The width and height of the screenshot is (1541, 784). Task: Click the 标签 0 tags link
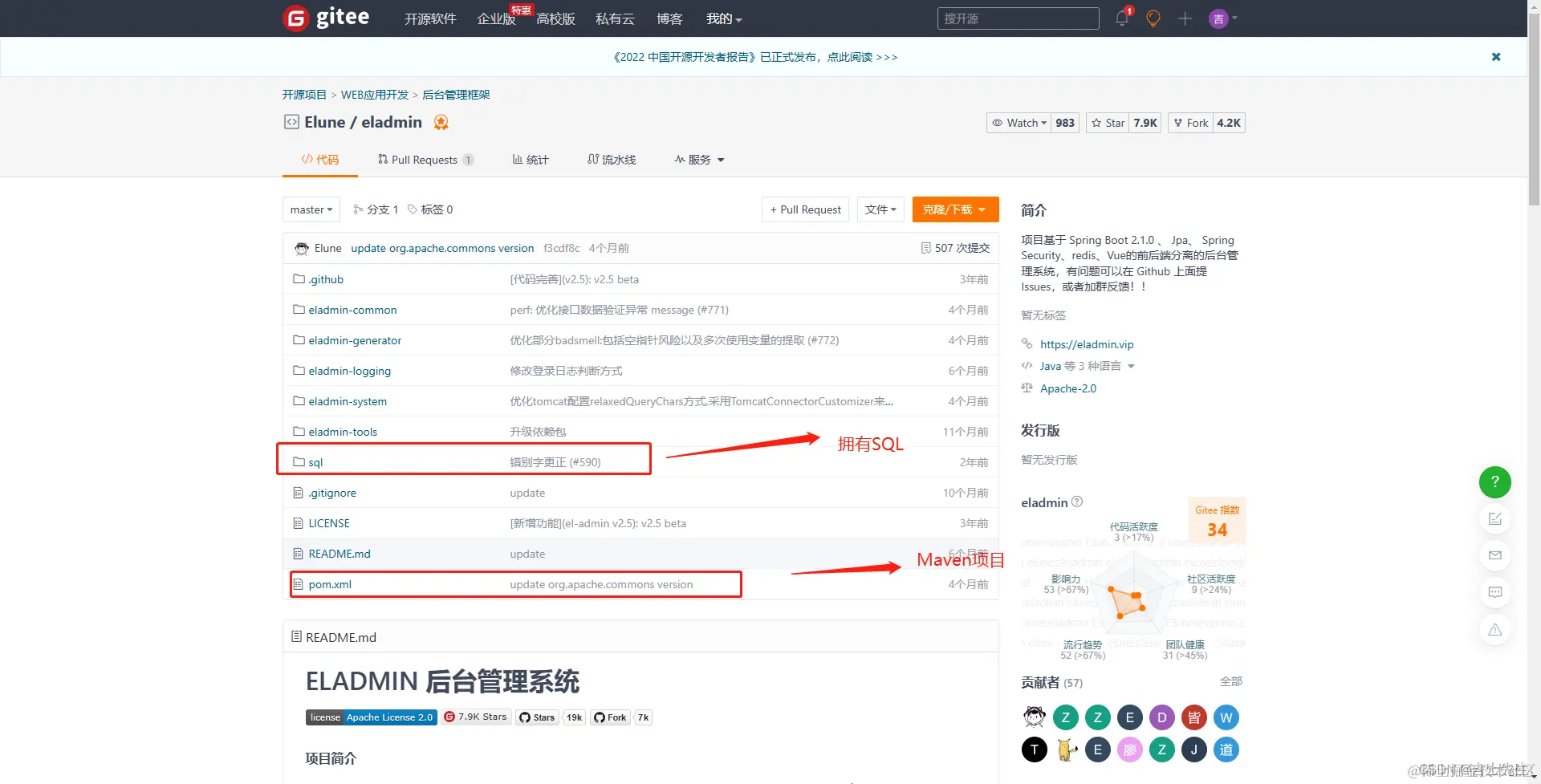[430, 209]
